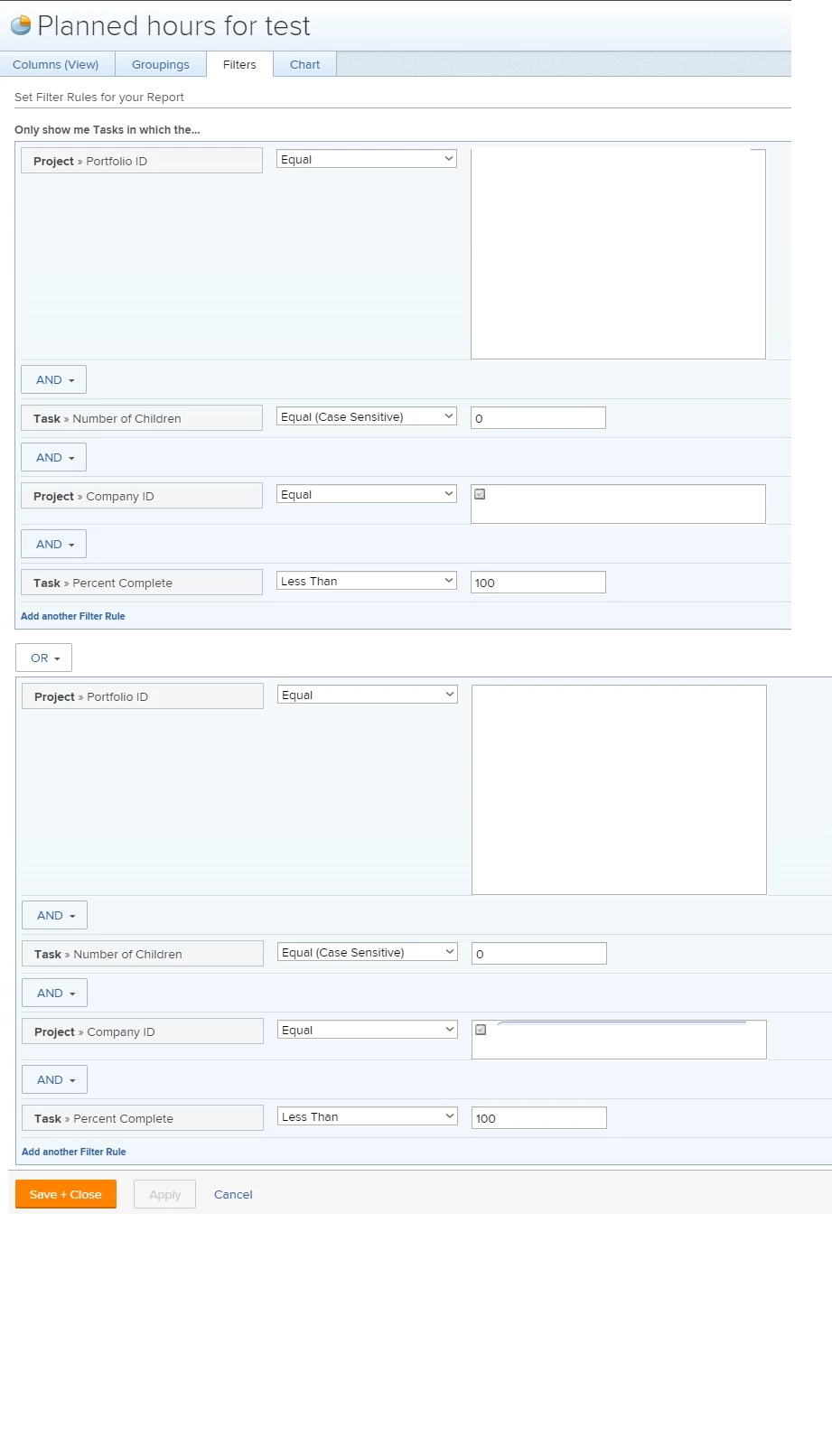Click the second Add another Filter Rule link

point(74,1152)
